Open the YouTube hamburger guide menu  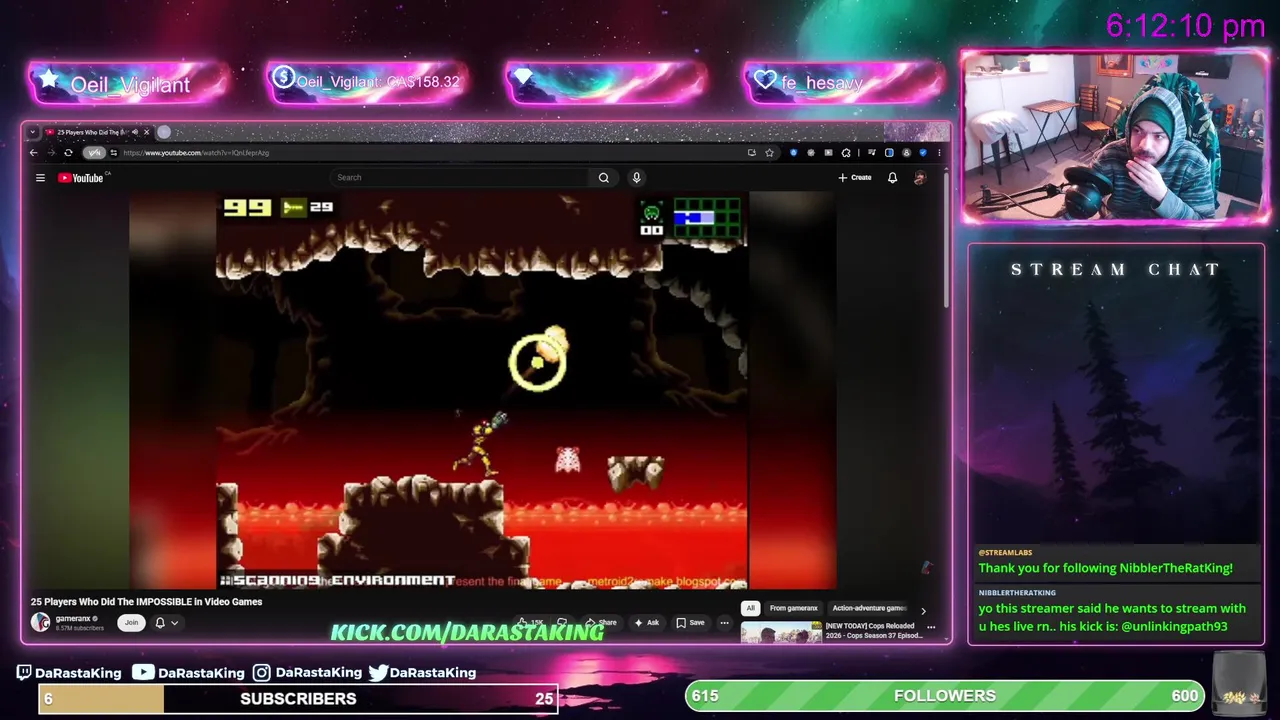40,178
